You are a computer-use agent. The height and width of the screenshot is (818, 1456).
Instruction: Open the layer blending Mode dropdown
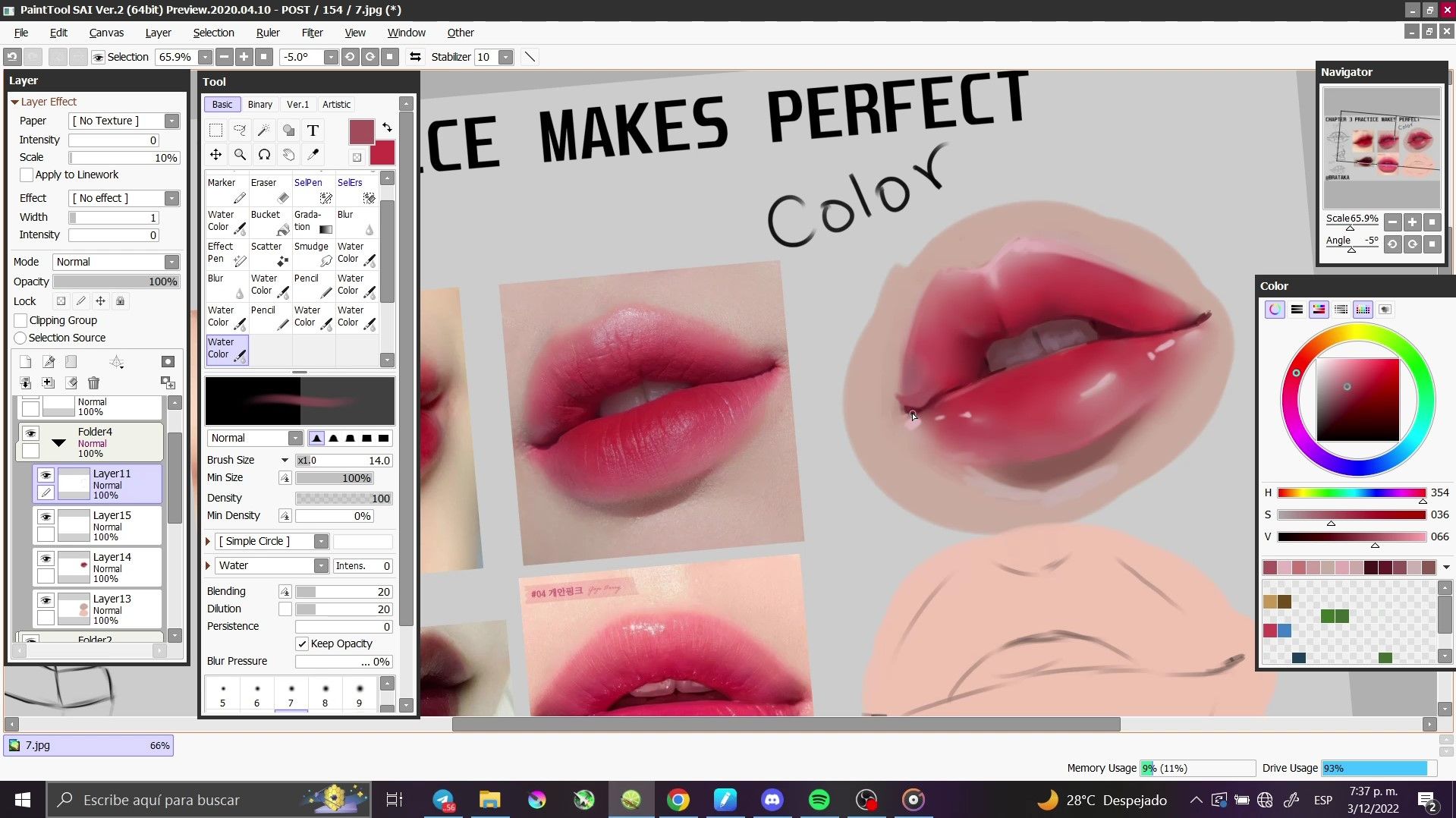(171, 262)
